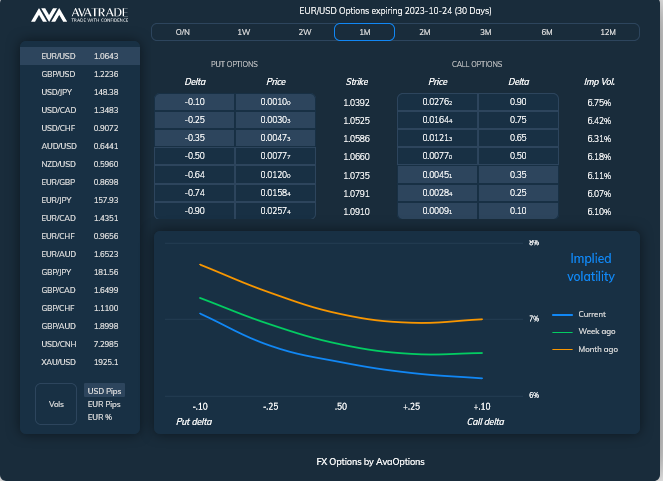Click call price 0.0121 cell
The image size is (663, 481).
[x=438, y=138]
